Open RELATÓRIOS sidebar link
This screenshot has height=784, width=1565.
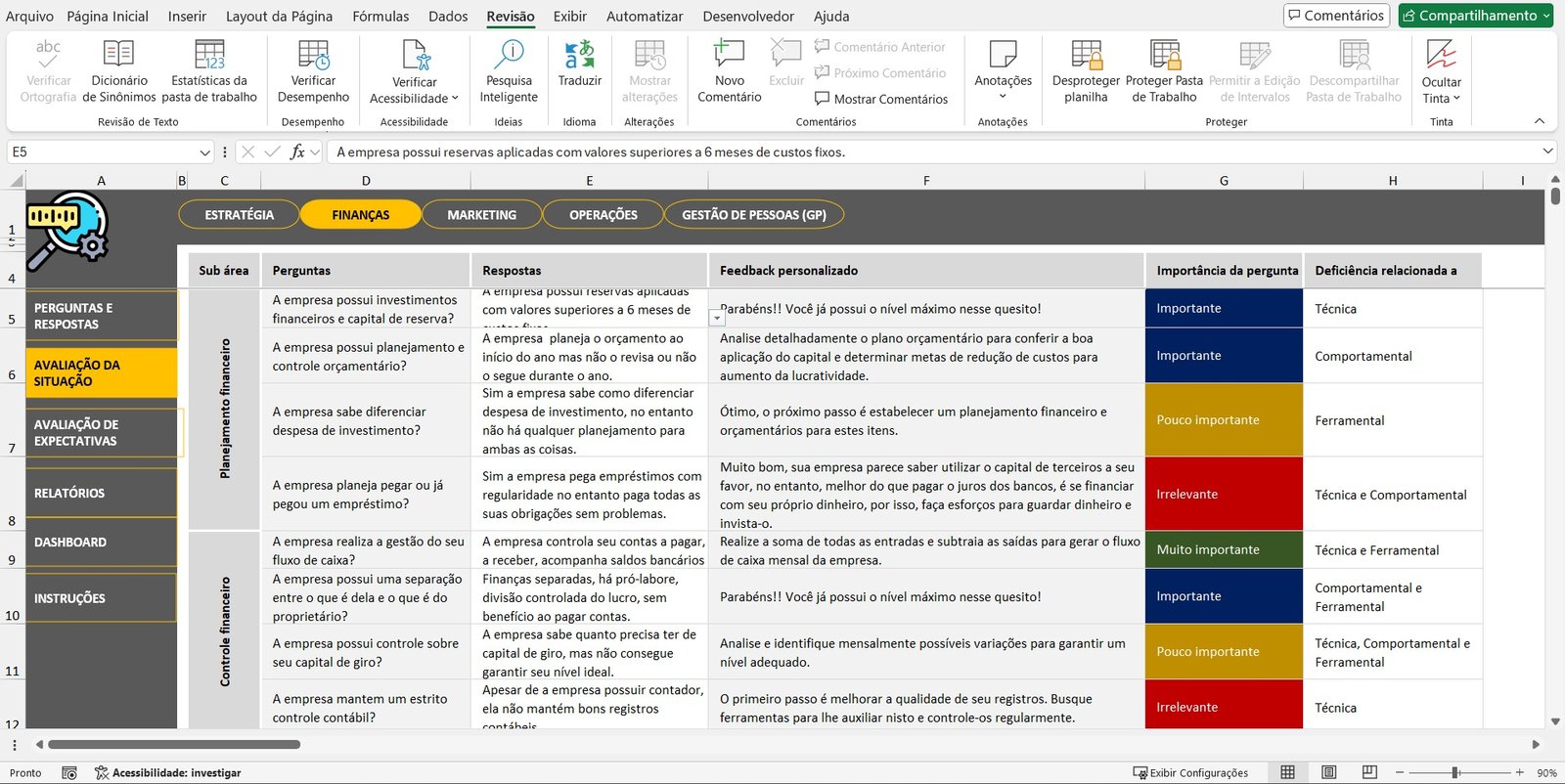tap(102, 494)
